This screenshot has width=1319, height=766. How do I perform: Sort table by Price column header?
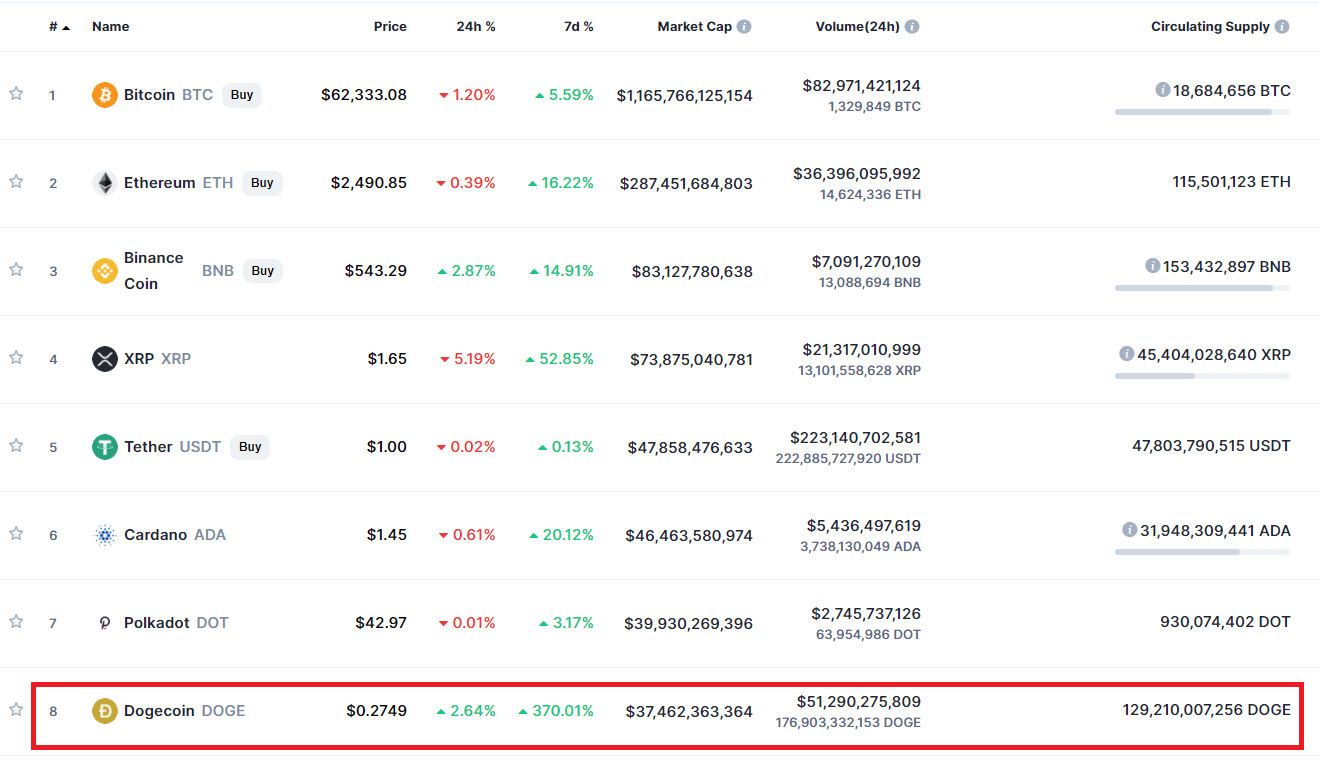point(390,27)
